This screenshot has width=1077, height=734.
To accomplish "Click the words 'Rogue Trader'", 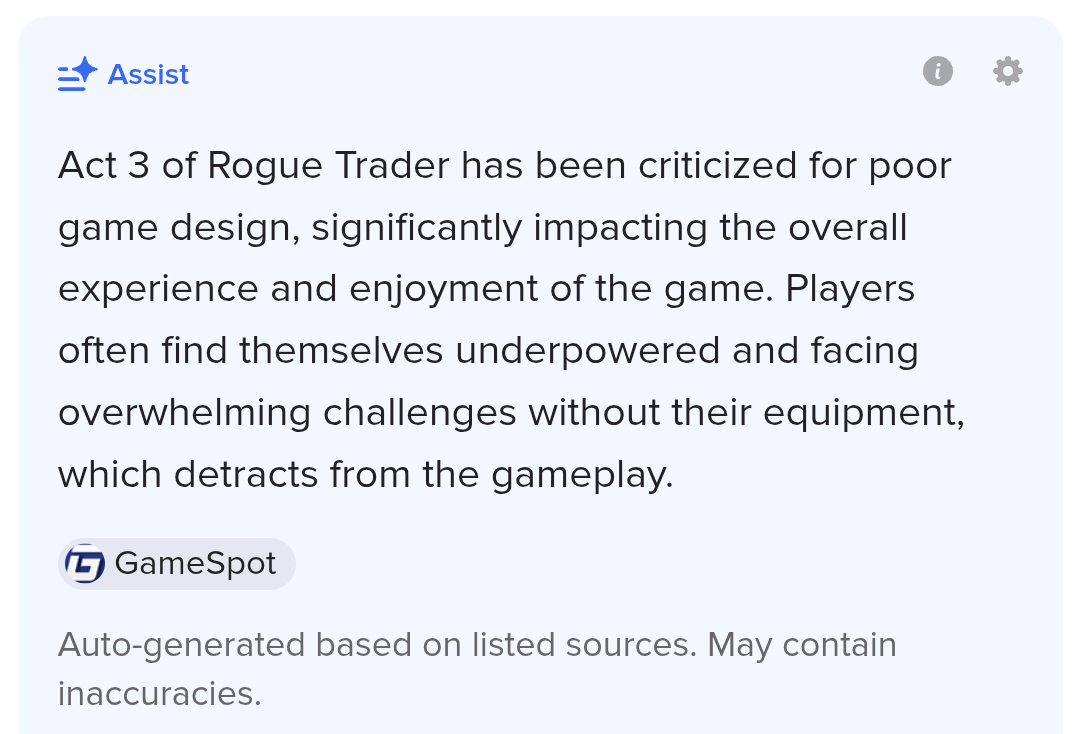I will pos(328,166).
